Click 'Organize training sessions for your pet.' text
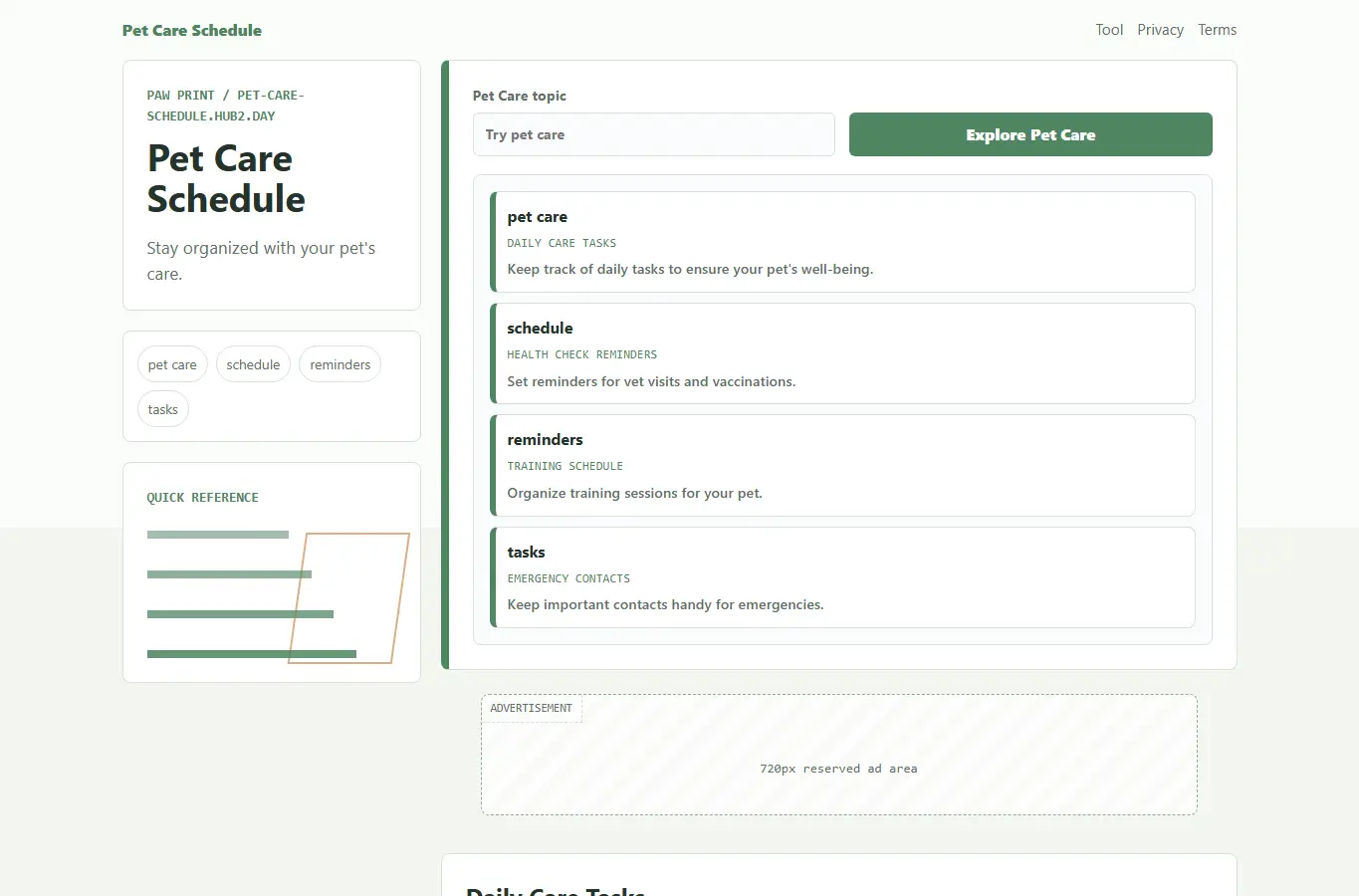The width and height of the screenshot is (1359, 896). (634, 493)
